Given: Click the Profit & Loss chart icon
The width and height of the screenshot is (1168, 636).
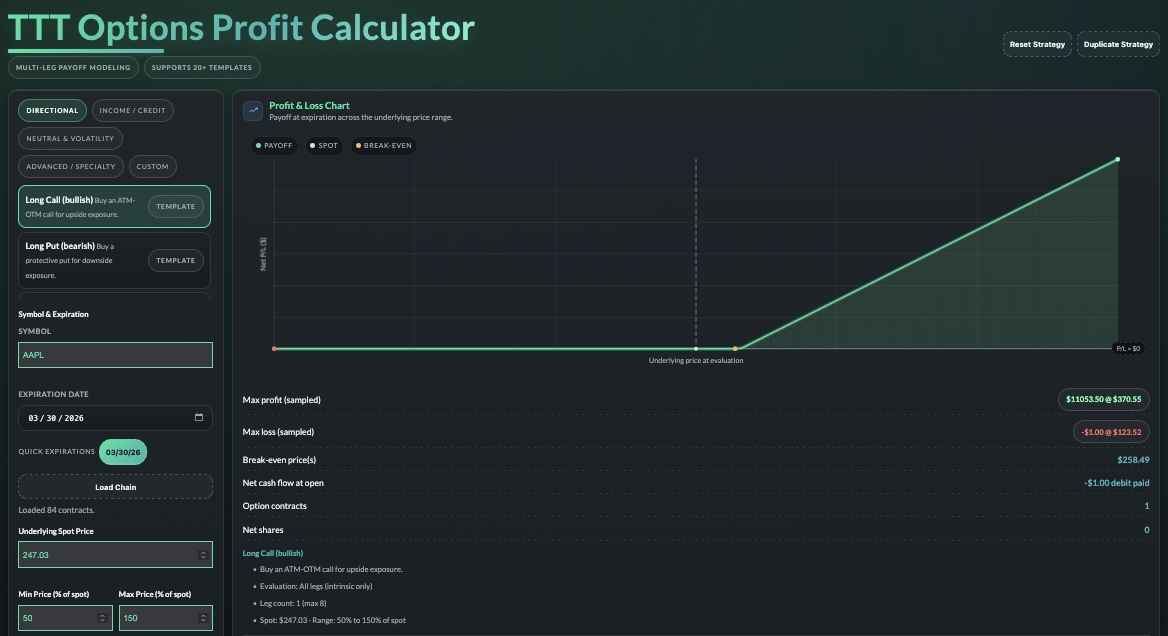Looking at the screenshot, I should tap(253, 111).
